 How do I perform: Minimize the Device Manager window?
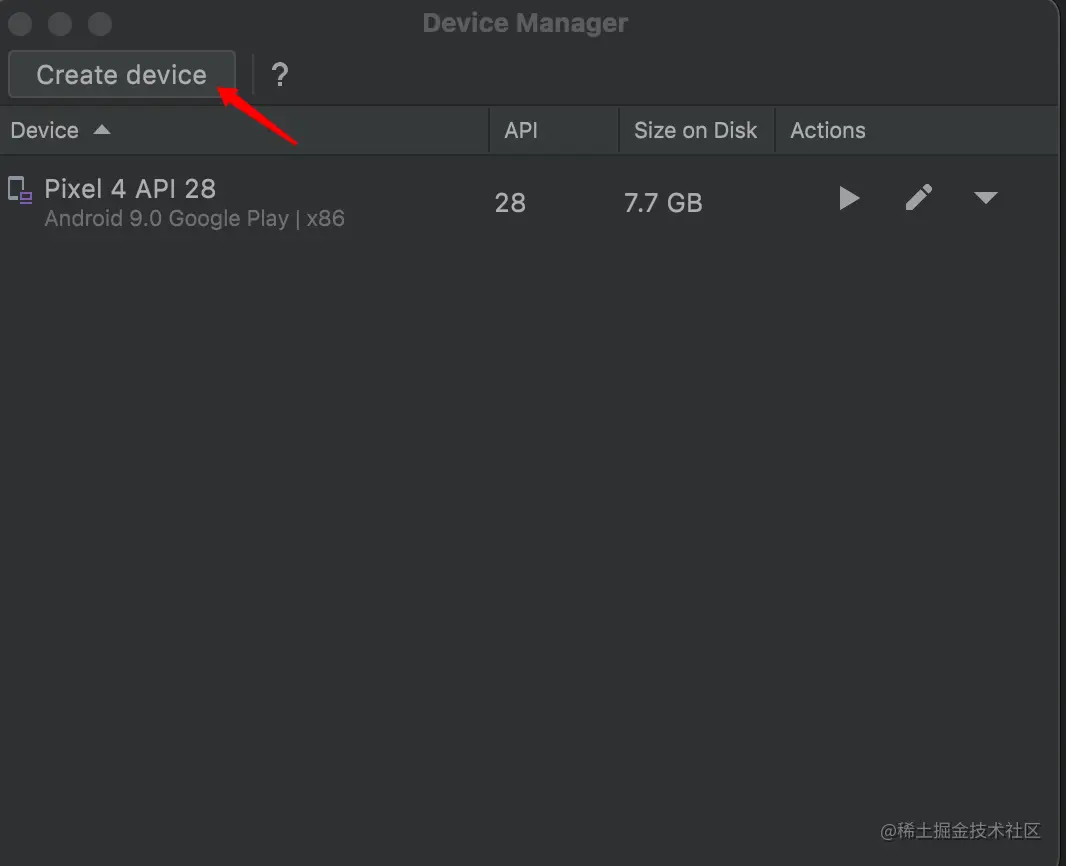tap(59, 23)
